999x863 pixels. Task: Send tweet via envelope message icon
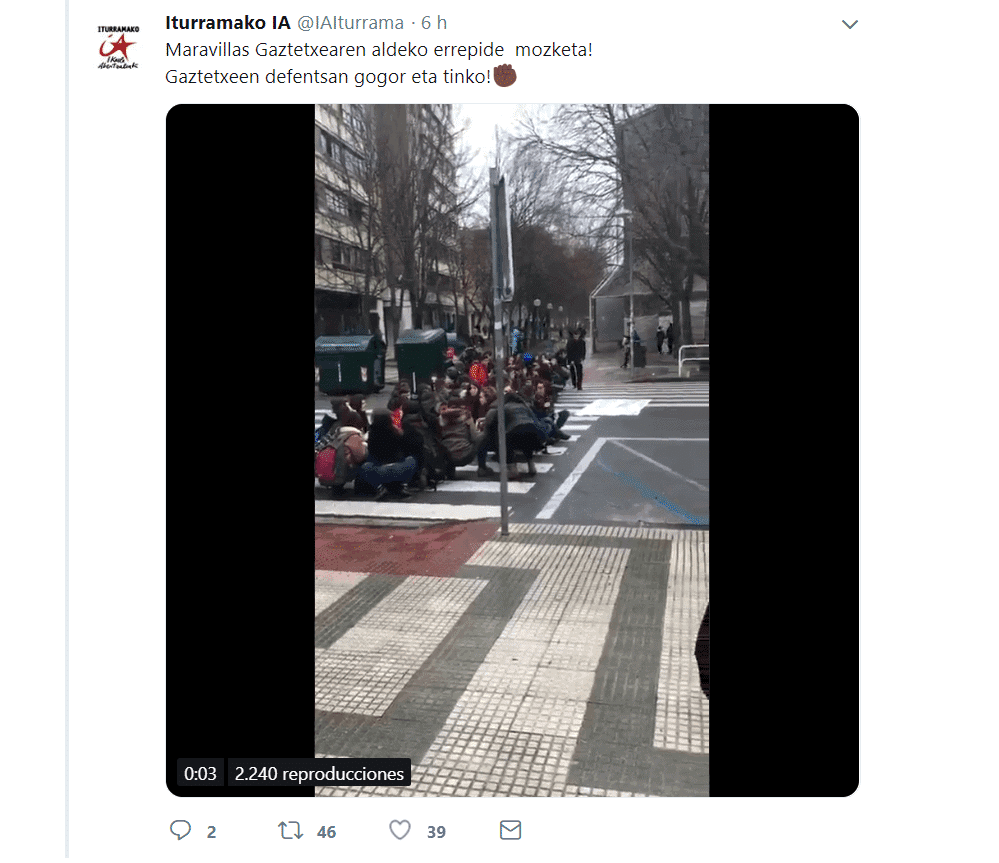pos(510,830)
